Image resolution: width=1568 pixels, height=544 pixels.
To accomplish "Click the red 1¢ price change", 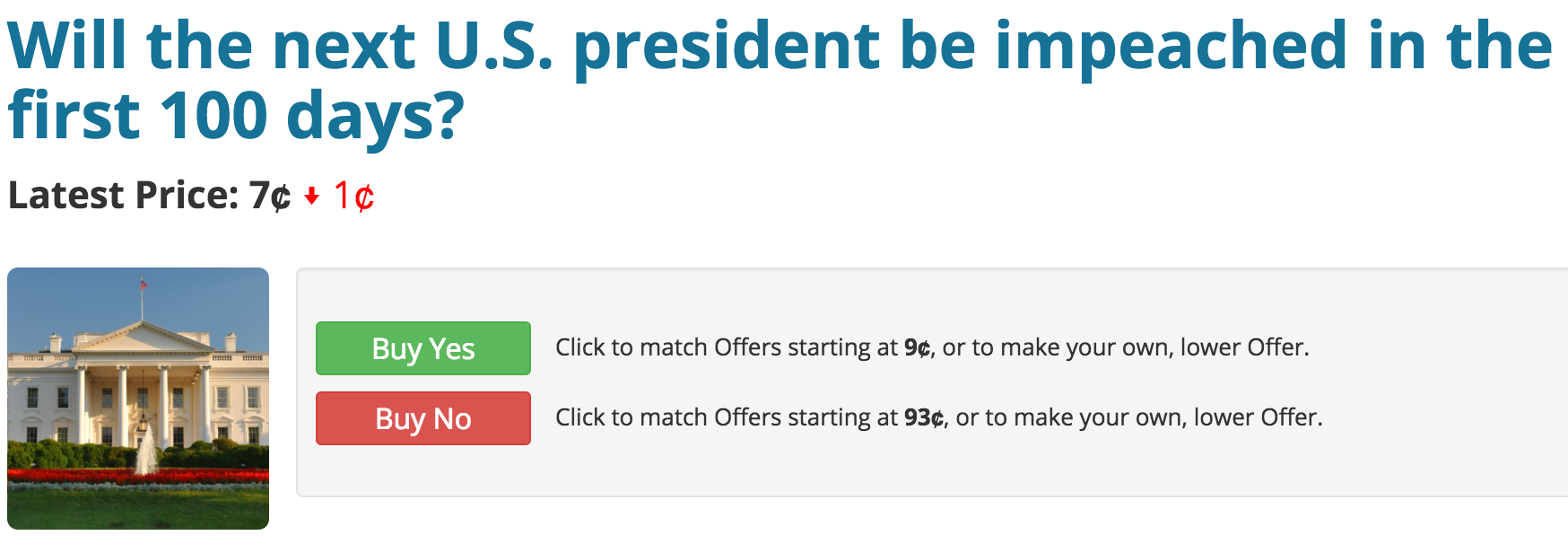I will [353, 196].
